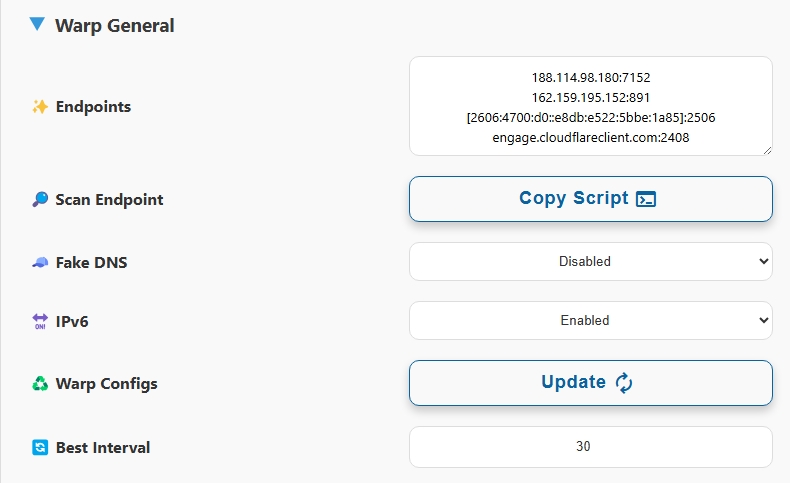Focus the Best Interval input field

pyautogui.click(x=590, y=447)
